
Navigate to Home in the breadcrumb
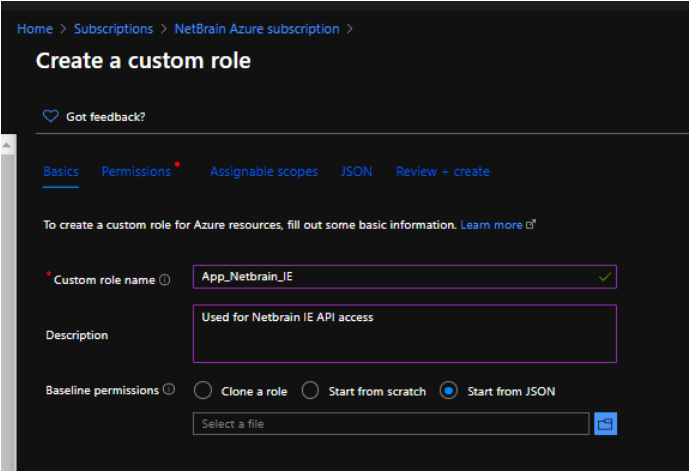pos(34,29)
